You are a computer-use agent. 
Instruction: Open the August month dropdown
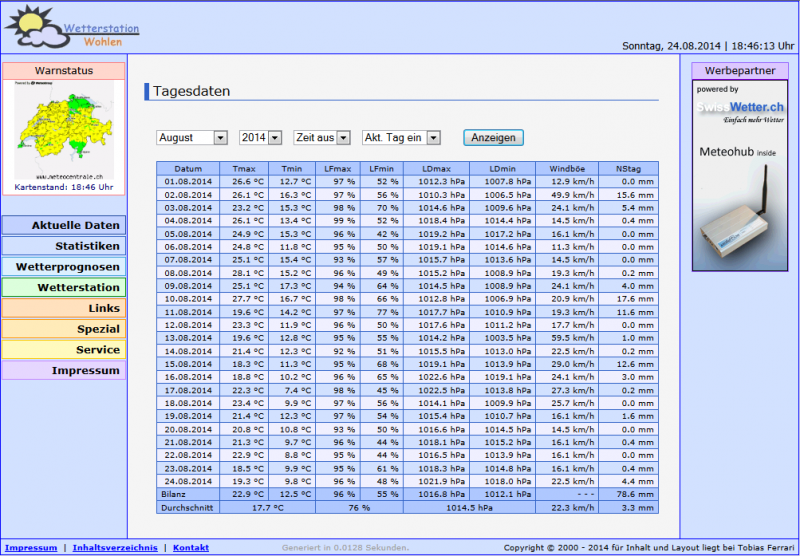(192, 138)
